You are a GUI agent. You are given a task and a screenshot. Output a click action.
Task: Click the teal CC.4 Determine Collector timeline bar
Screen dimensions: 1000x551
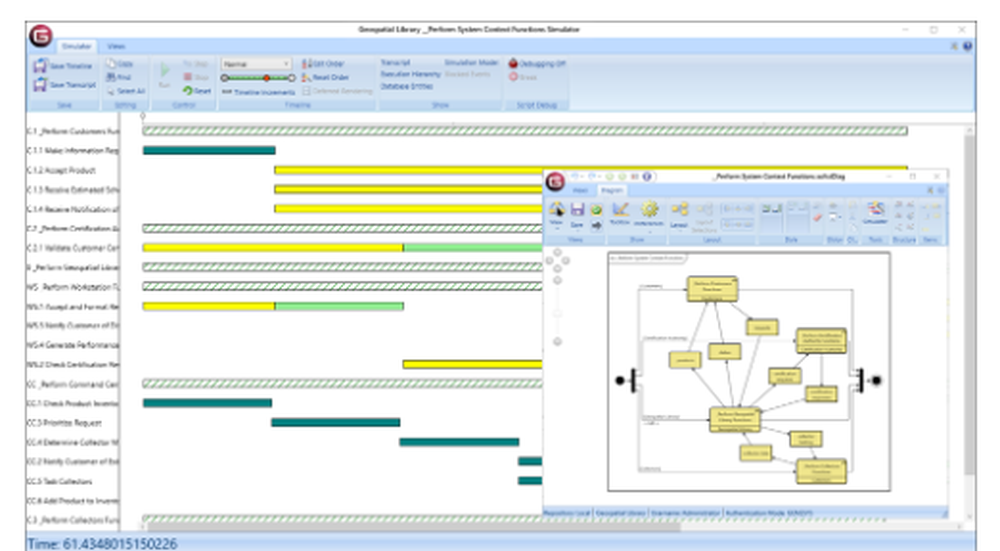pos(459,442)
